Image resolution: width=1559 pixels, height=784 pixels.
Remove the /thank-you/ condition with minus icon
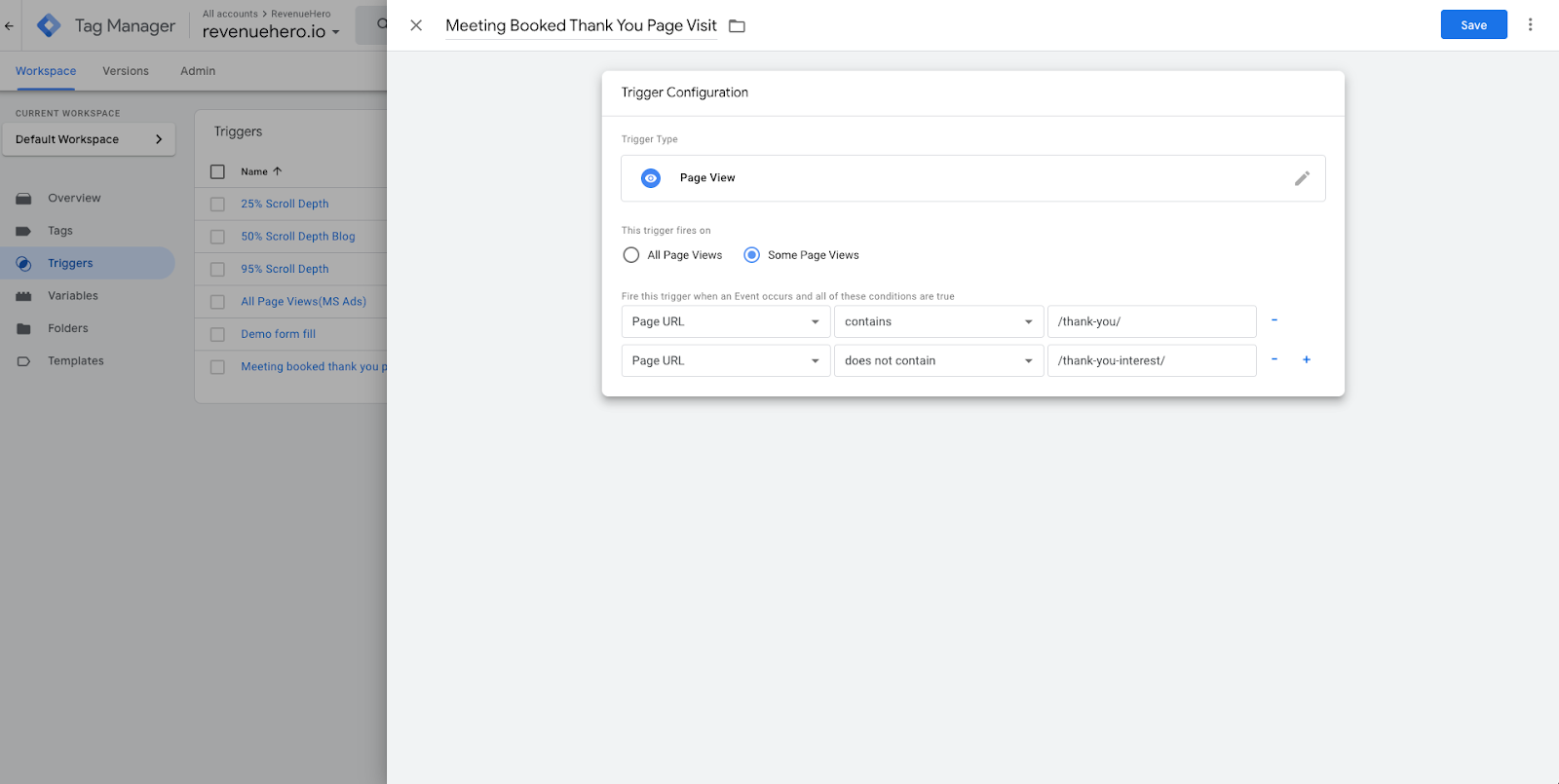point(1274,320)
